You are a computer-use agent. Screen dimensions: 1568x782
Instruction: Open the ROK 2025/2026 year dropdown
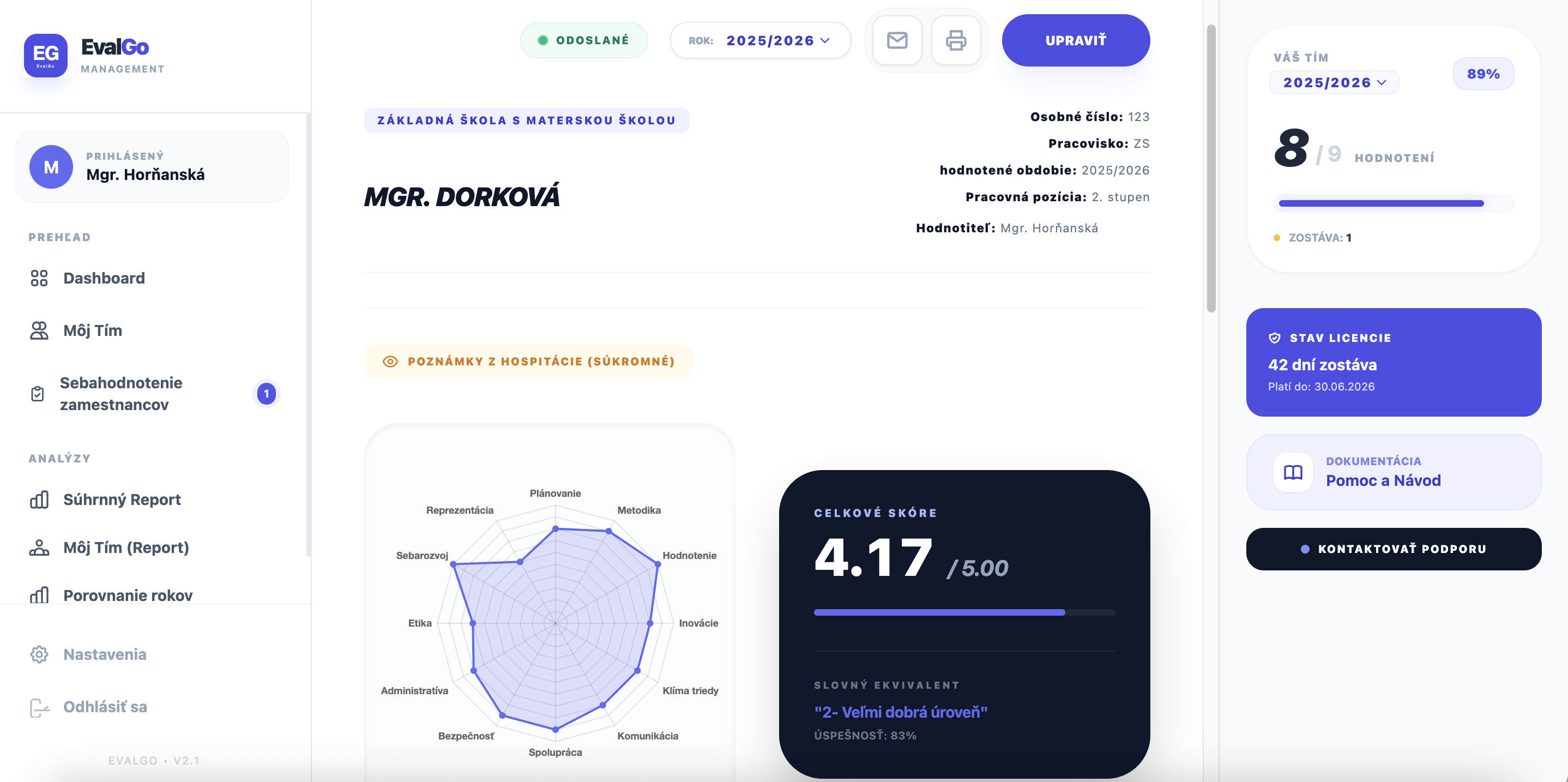760,40
